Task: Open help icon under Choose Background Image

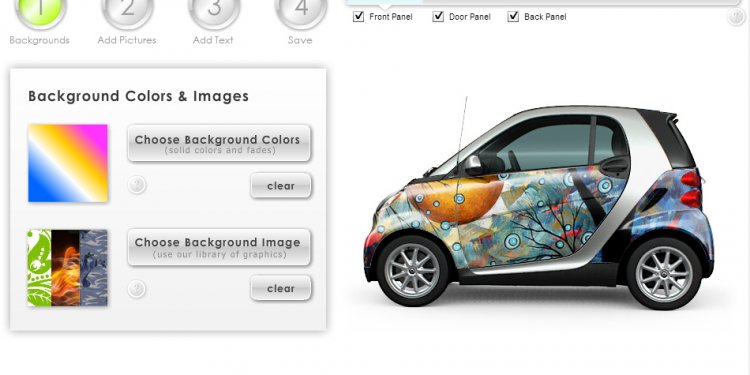Action: tap(137, 289)
